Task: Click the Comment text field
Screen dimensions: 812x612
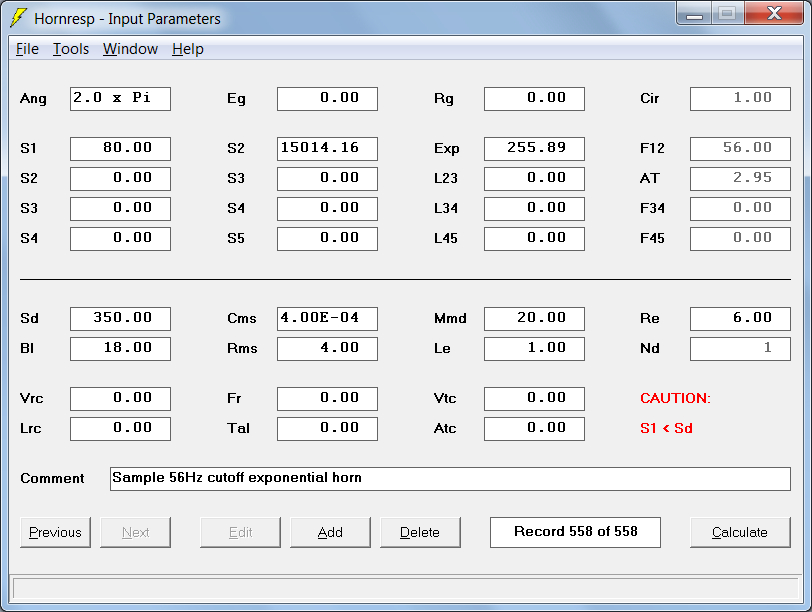Action: [x=450, y=478]
